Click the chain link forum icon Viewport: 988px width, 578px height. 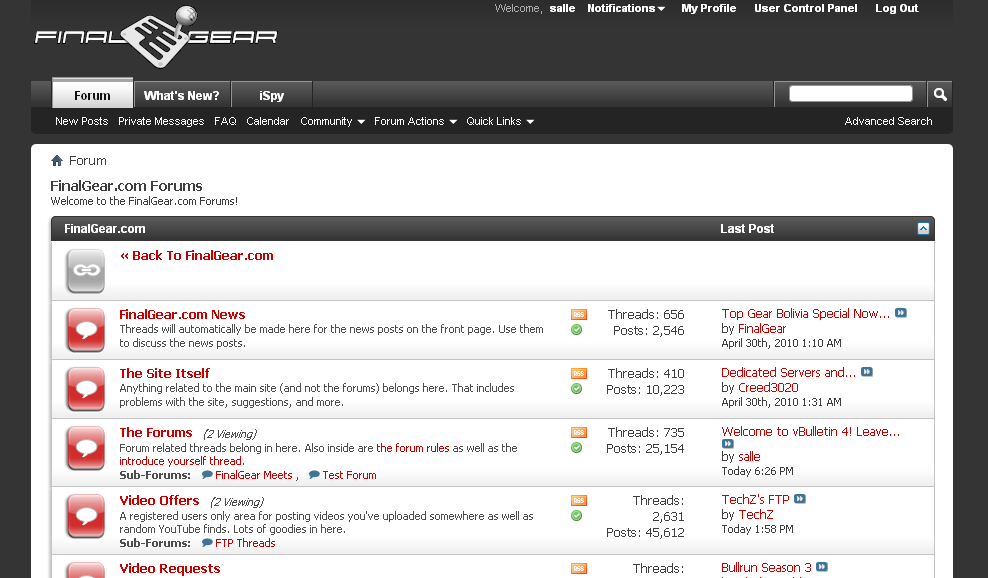click(x=86, y=271)
